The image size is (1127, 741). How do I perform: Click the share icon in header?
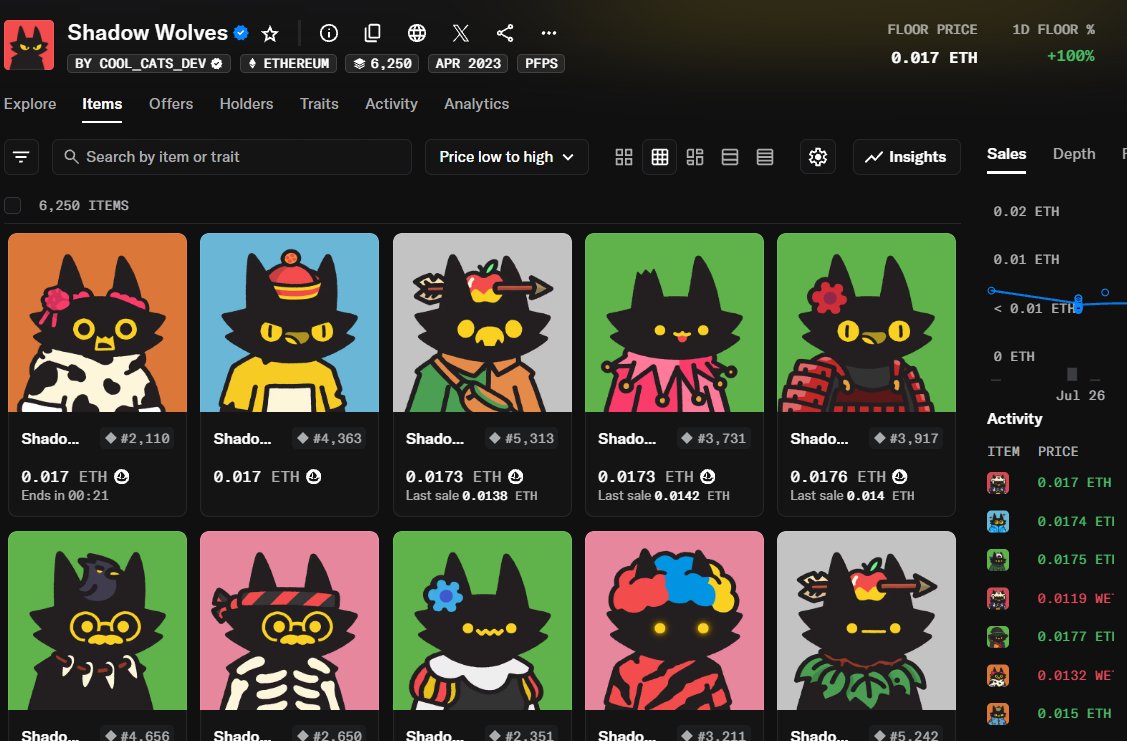(505, 33)
